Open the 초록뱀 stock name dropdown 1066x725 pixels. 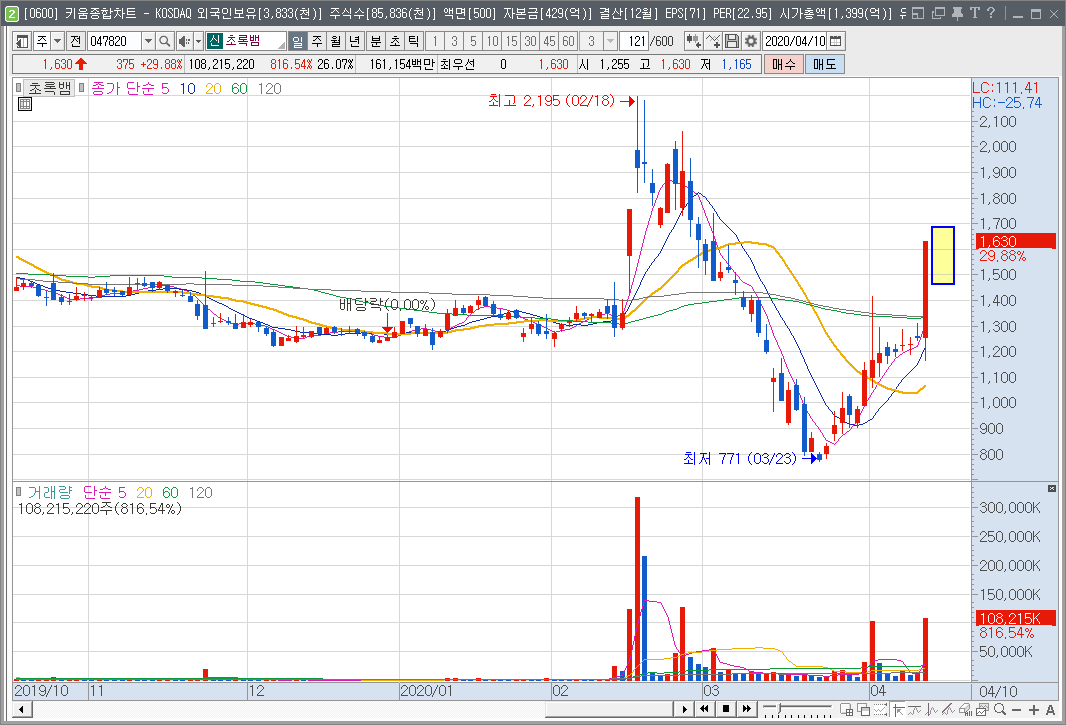pos(281,44)
